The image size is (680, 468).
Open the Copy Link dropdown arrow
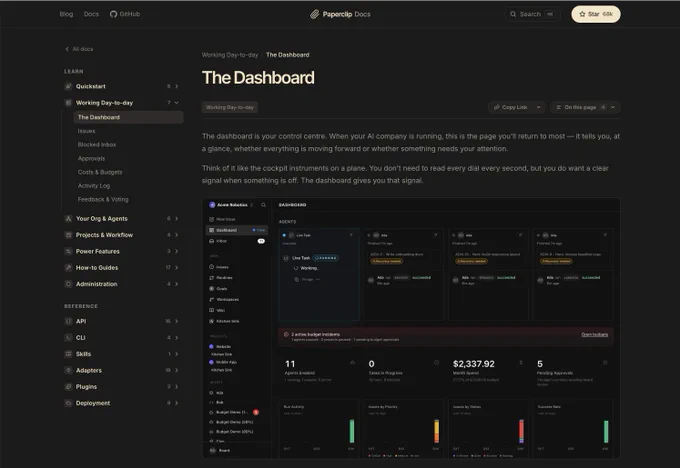pos(539,107)
